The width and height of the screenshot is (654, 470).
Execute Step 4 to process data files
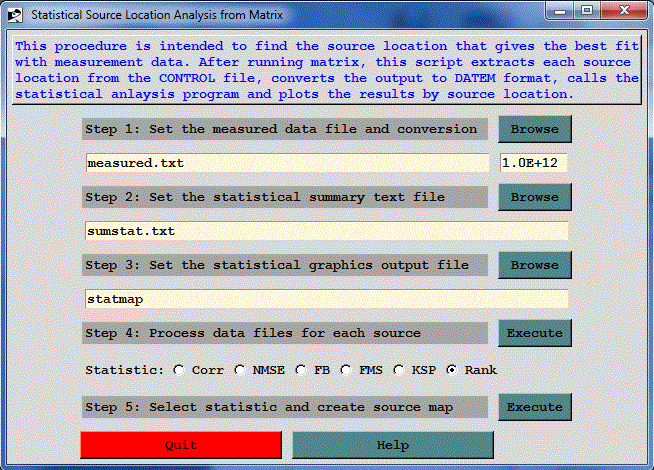pyautogui.click(x=535, y=333)
